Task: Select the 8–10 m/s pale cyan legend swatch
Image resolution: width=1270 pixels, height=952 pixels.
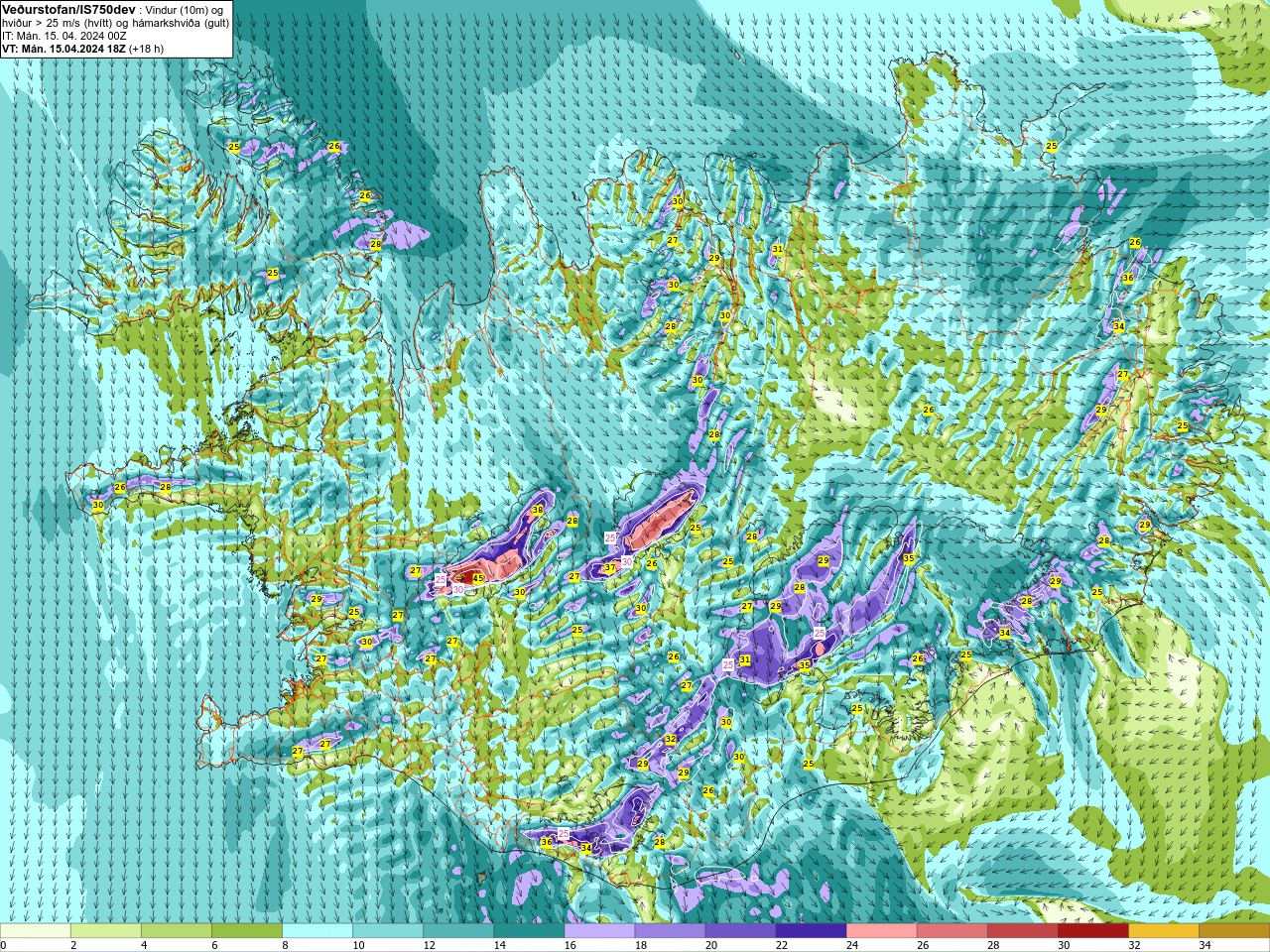Action: 317,931
